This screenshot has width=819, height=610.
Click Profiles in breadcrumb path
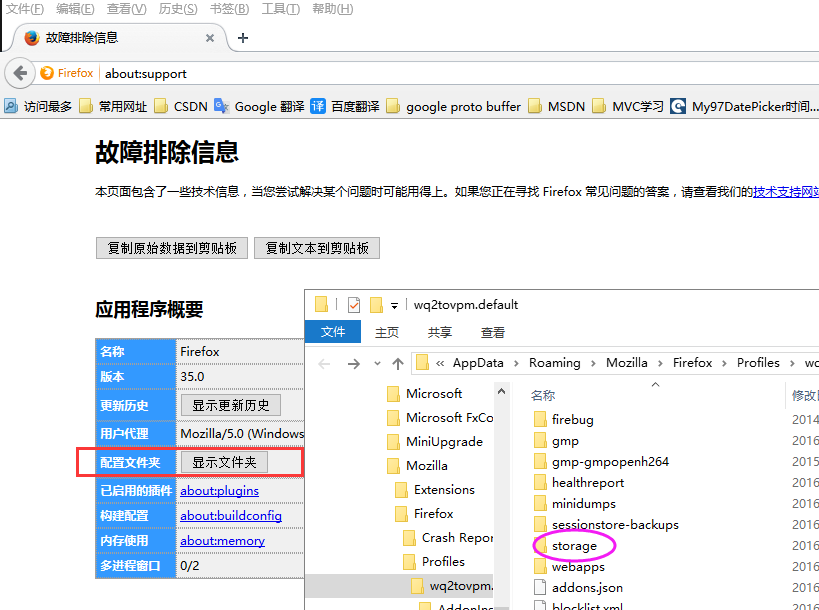pyautogui.click(x=758, y=363)
